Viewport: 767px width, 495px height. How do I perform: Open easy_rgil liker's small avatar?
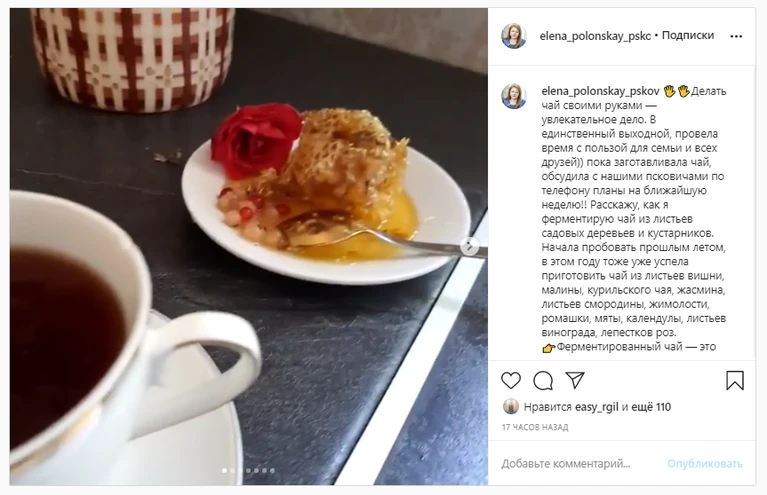point(511,406)
